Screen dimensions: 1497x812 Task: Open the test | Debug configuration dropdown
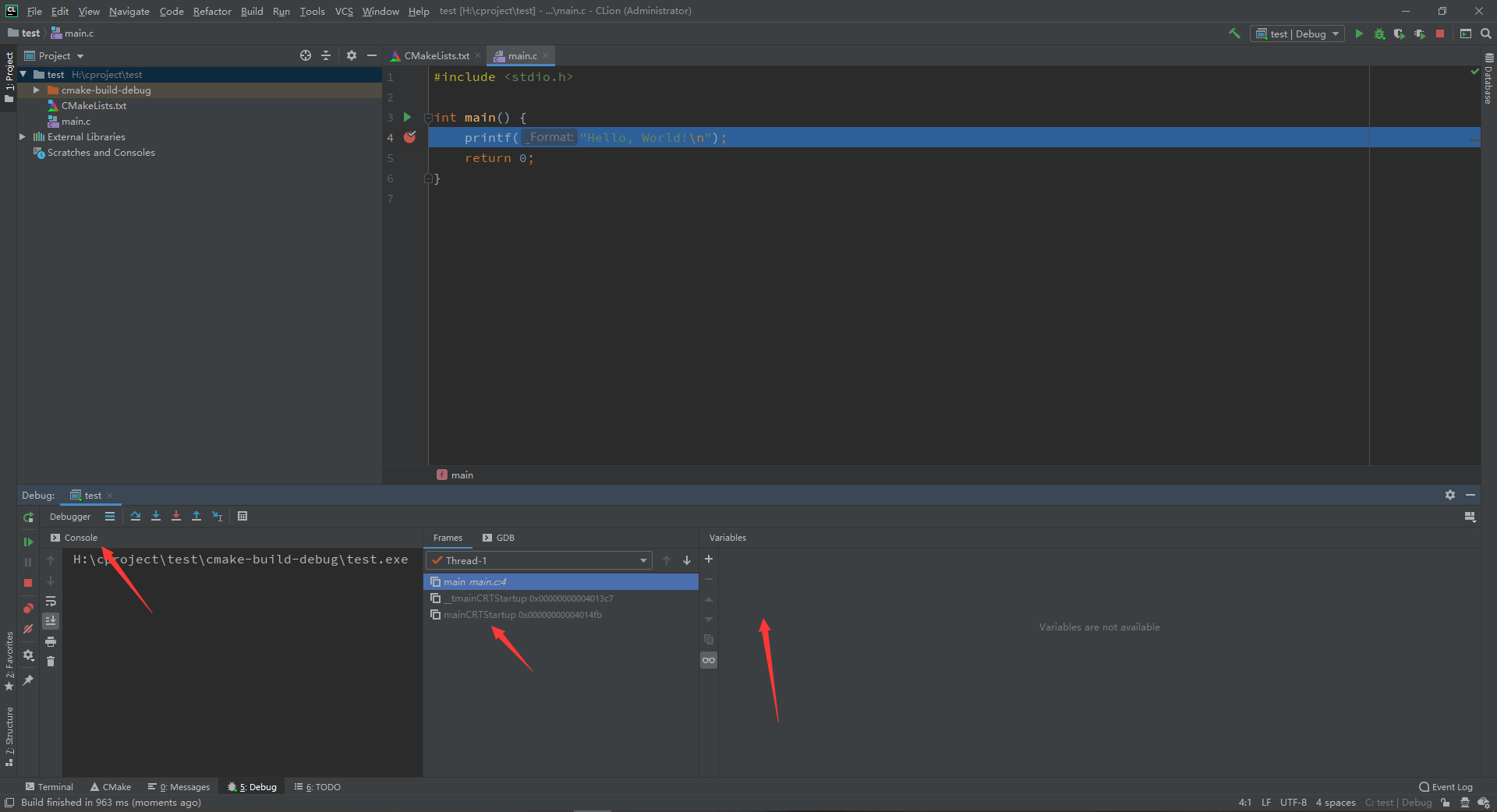click(1297, 34)
